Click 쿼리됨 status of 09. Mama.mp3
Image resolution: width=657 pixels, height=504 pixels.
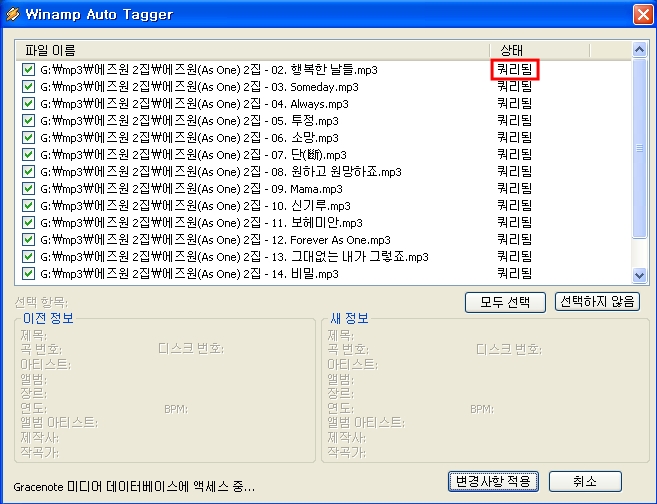point(515,188)
